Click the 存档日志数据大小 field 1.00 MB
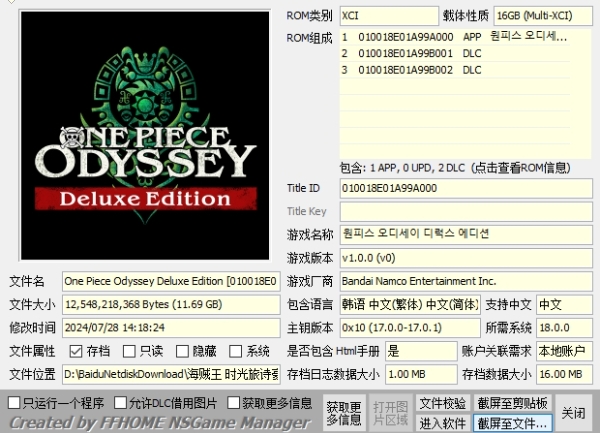601x433 pixels. pos(421,374)
